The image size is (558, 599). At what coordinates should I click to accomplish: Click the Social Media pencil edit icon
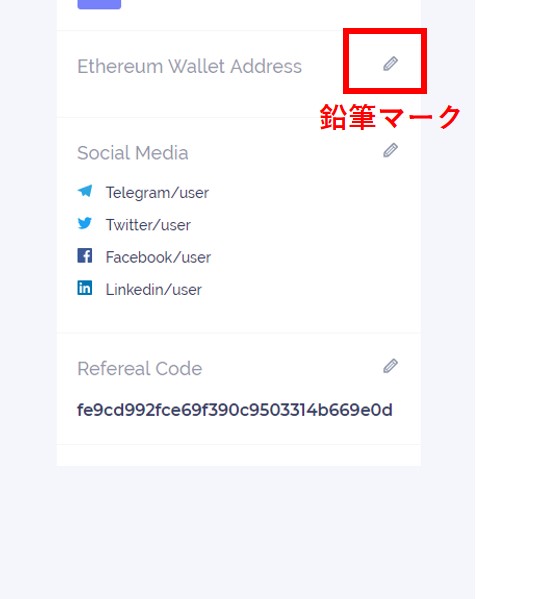coord(390,151)
